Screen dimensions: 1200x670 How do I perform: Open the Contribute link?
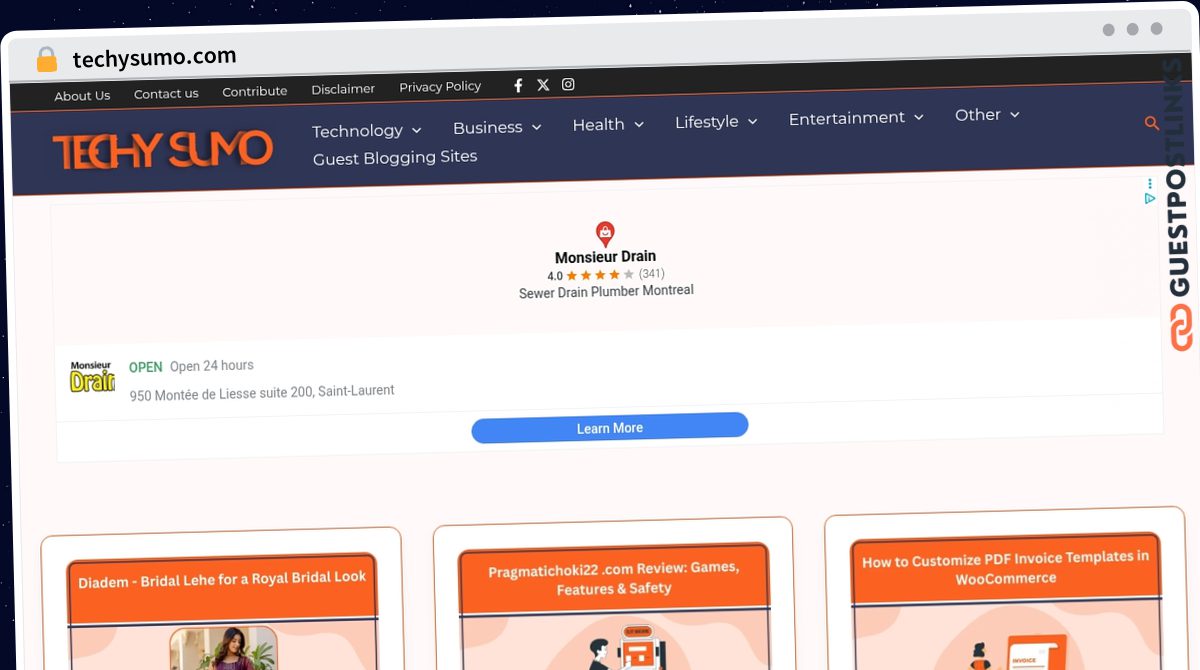pyautogui.click(x=255, y=91)
